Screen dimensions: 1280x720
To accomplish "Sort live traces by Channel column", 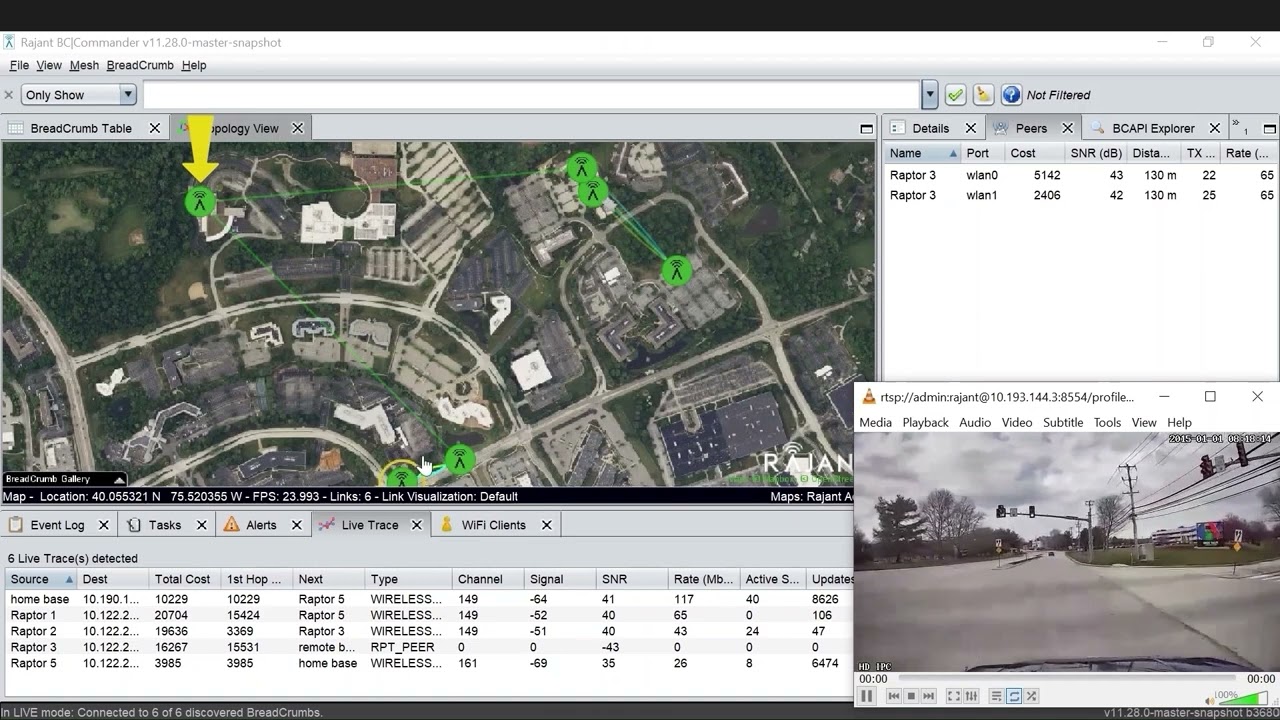I will (489, 579).
